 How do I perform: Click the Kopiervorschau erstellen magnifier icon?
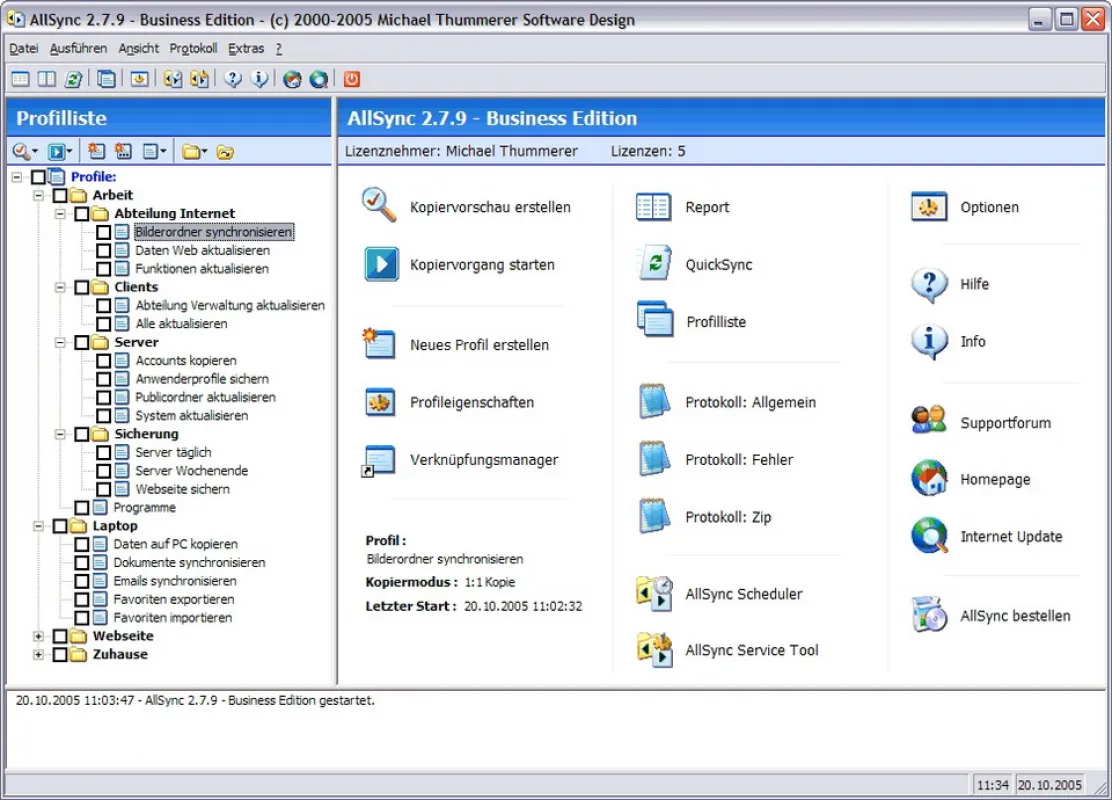point(379,206)
